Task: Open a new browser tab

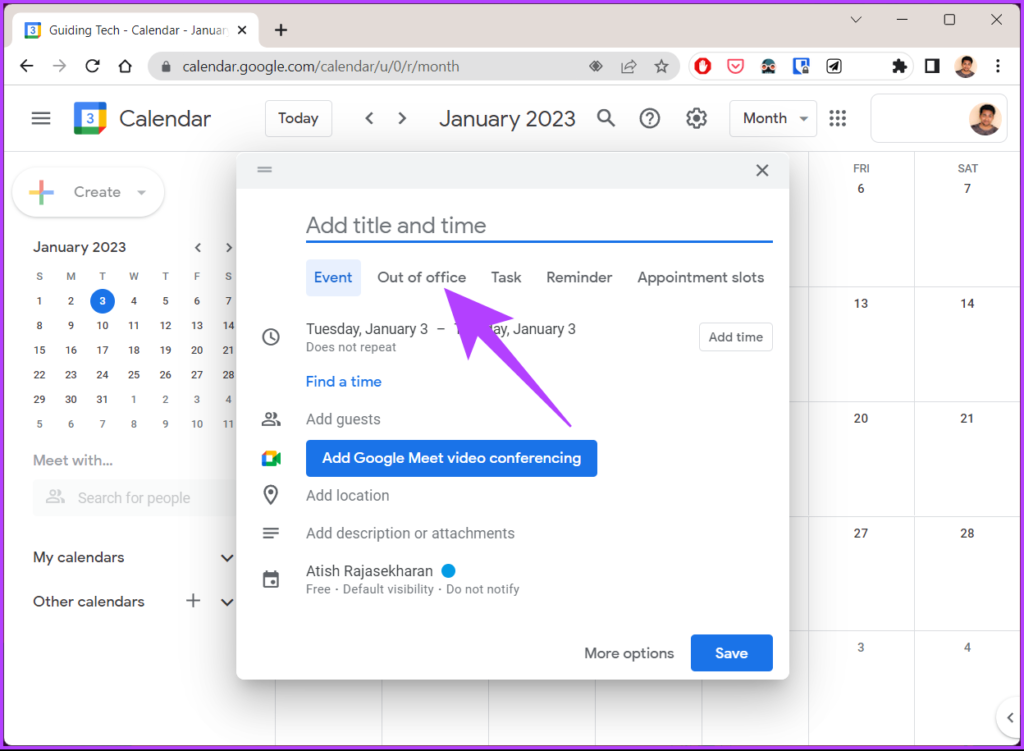Action: 281,30
